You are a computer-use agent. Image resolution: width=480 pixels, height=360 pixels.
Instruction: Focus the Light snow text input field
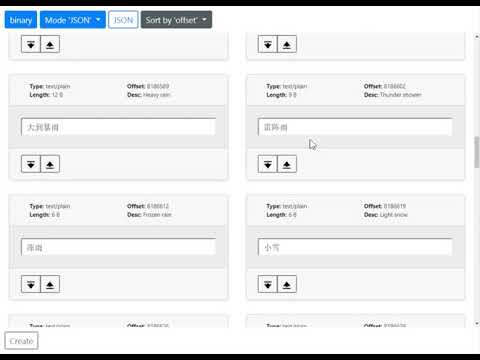(355, 247)
